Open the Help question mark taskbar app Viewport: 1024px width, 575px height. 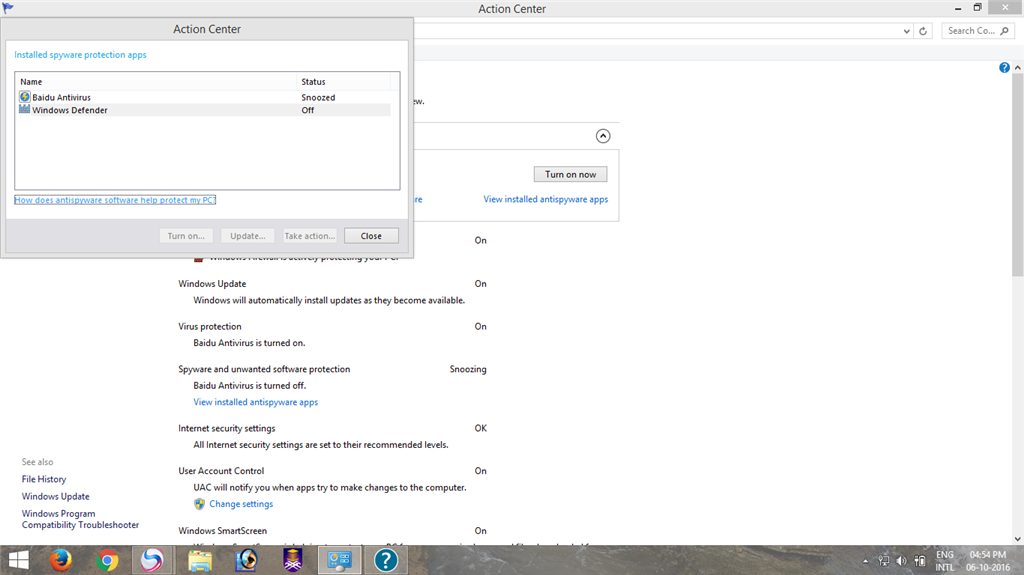[386, 561]
